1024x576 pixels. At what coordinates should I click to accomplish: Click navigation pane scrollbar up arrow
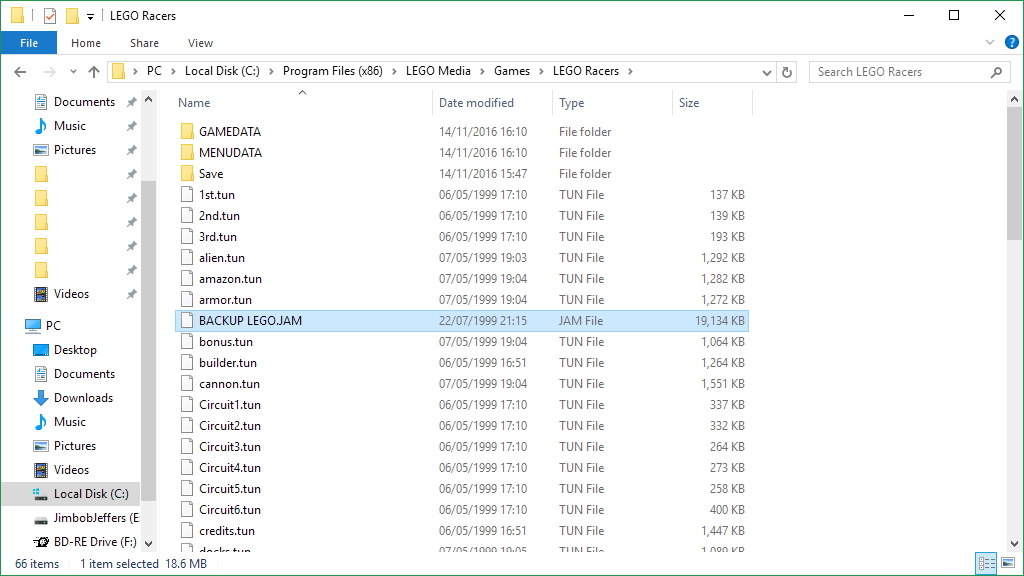[x=148, y=100]
